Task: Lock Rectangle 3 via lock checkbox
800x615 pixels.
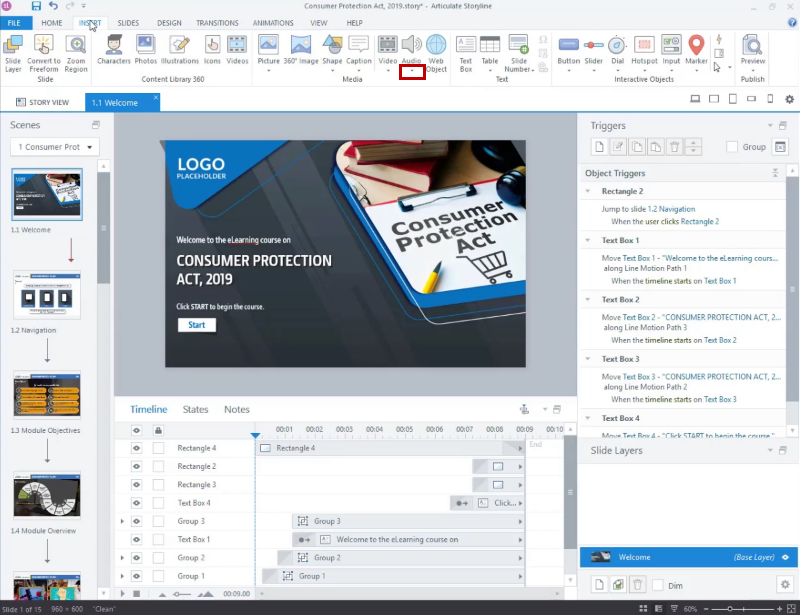Action: 159,485
